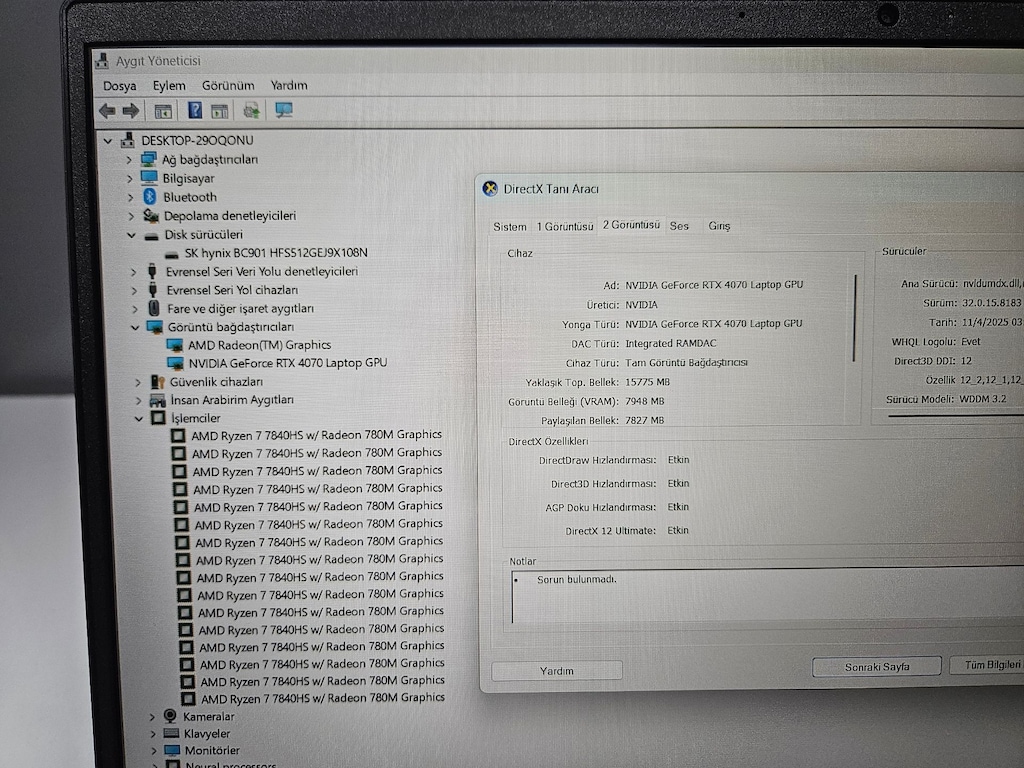
Task: Switch to the Ses tab
Action: click(679, 226)
